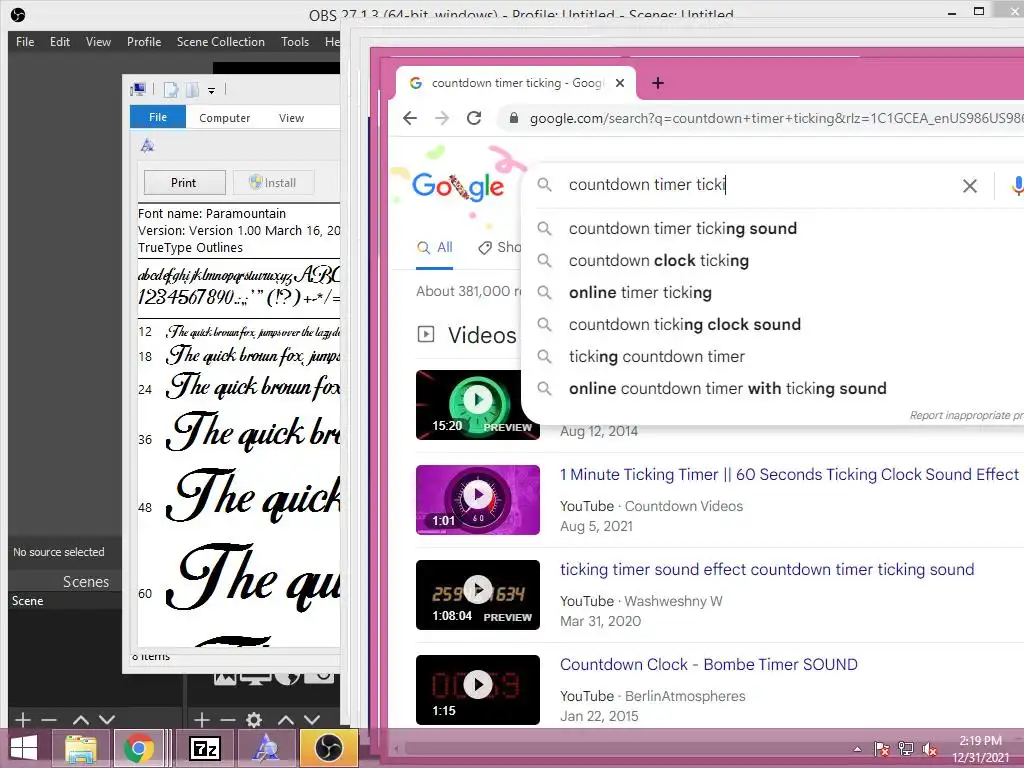Open a new Chrome tab
Image resolution: width=1024 pixels, height=768 pixels.
pos(658,83)
